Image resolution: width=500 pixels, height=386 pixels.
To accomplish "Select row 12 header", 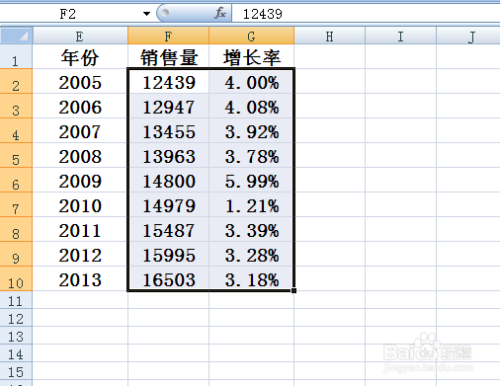I will pos(16,318).
